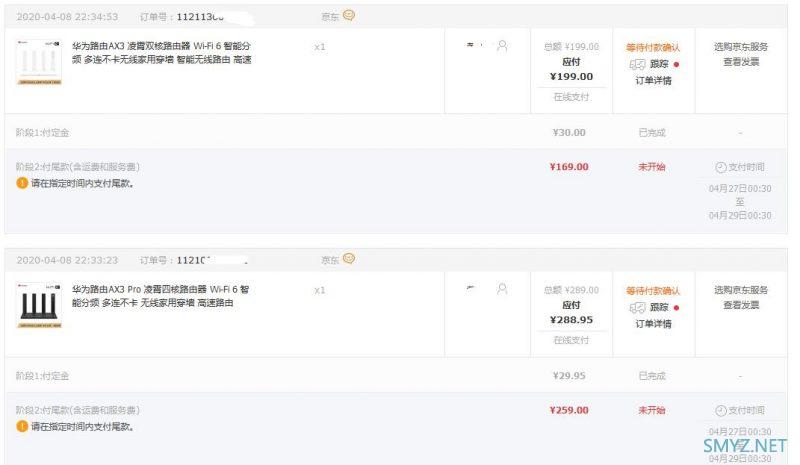Screen dimensions: 800x465
Task: Click the orange warning icon in second order
Action: coord(22,427)
